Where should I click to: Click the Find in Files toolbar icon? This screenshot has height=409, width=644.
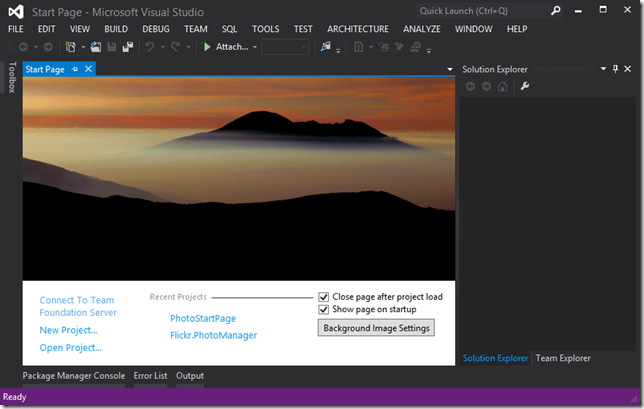(x=326, y=47)
